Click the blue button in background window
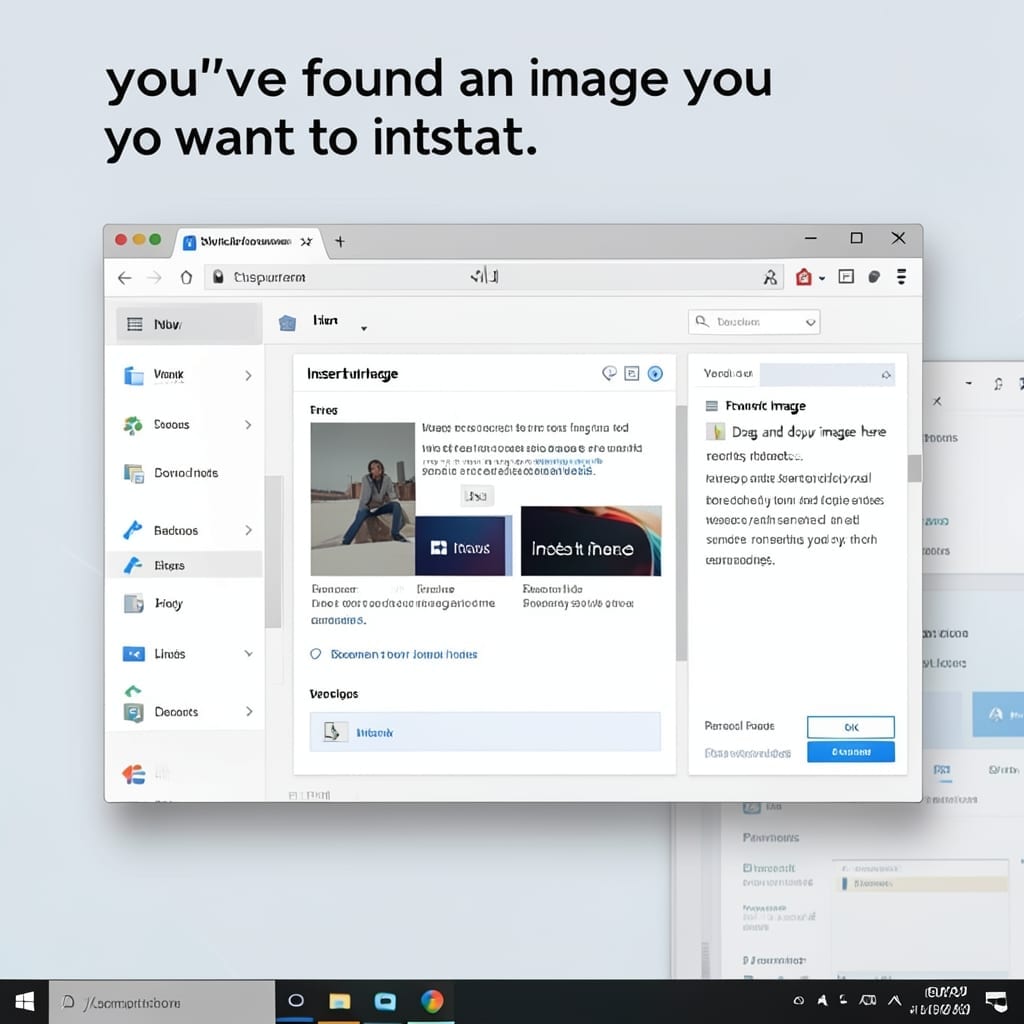Screen dimensions: 1024x1024 click(x=999, y=714)
